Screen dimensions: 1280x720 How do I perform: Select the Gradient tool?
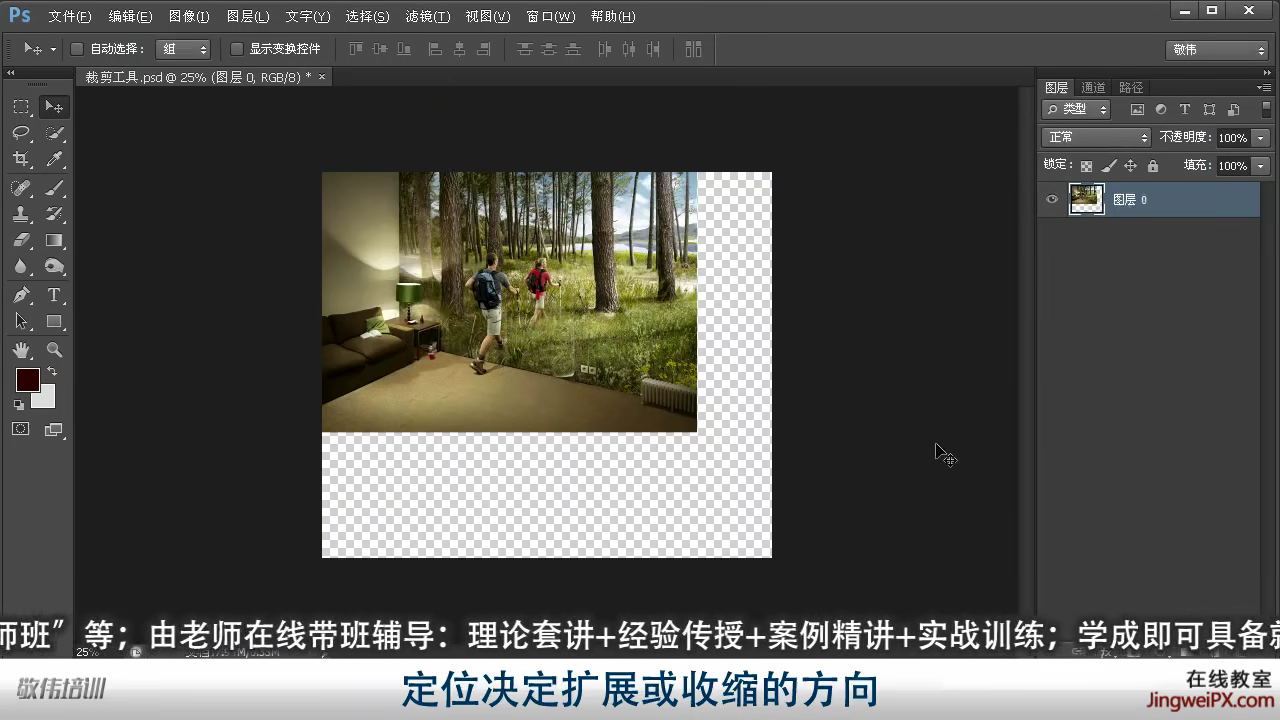pos(54,240)
